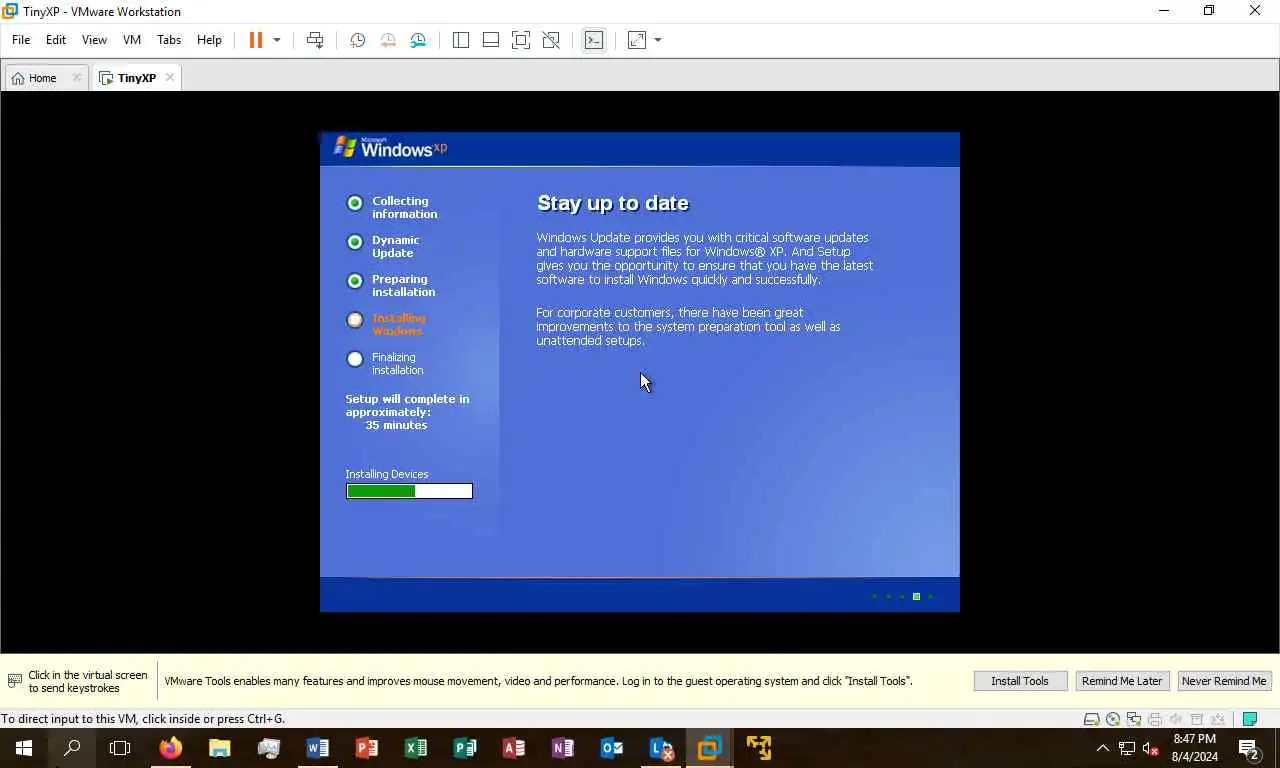Open OneNote from the taskbar
The image size is (1280, 768).
point(563,748)
